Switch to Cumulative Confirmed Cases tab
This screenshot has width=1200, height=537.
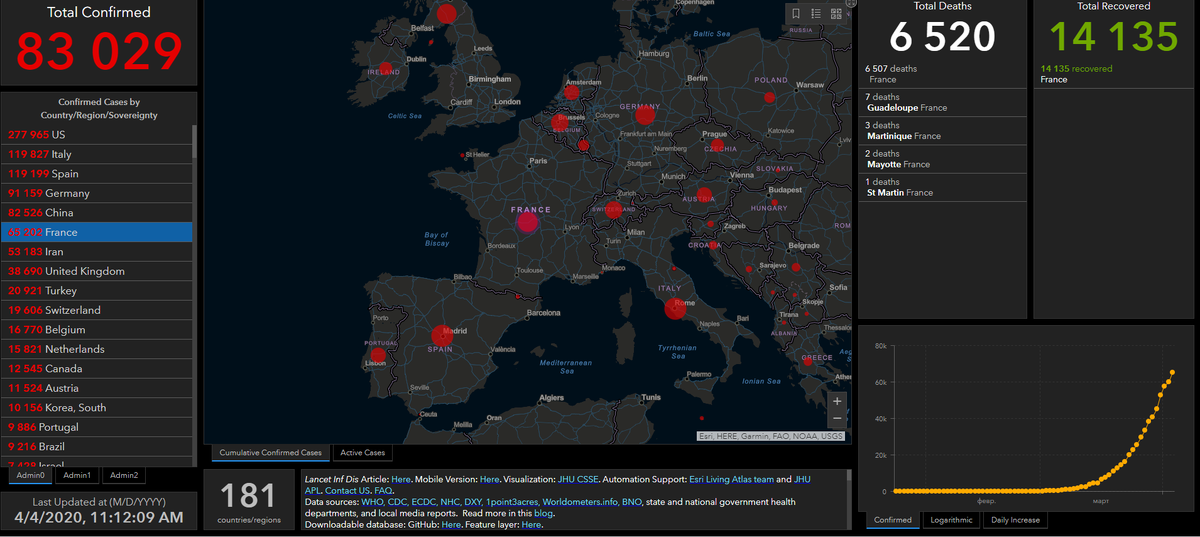tap(270, 453)
